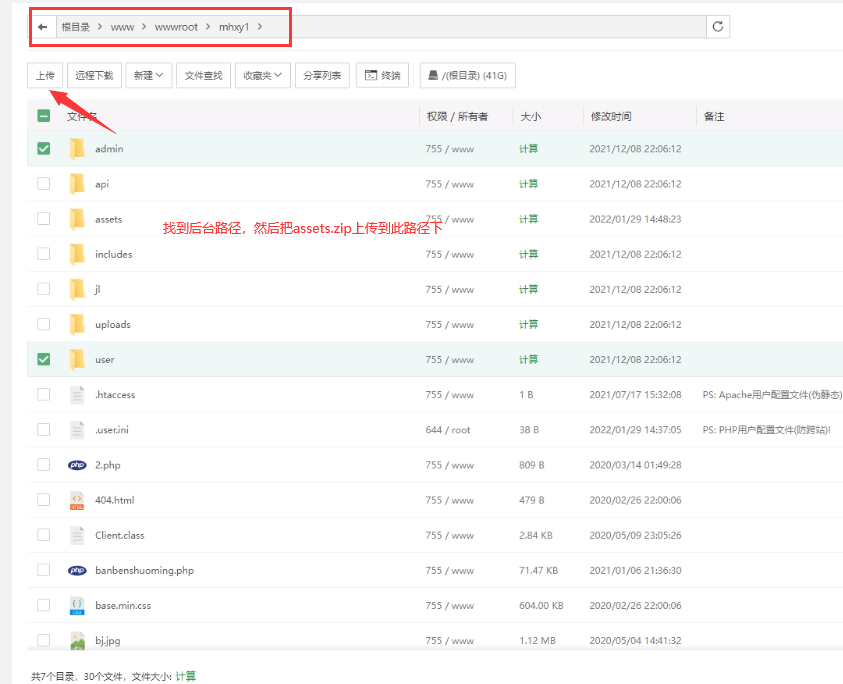
Task: Check the includes folder checkbox
Action: tap(44, 254)
